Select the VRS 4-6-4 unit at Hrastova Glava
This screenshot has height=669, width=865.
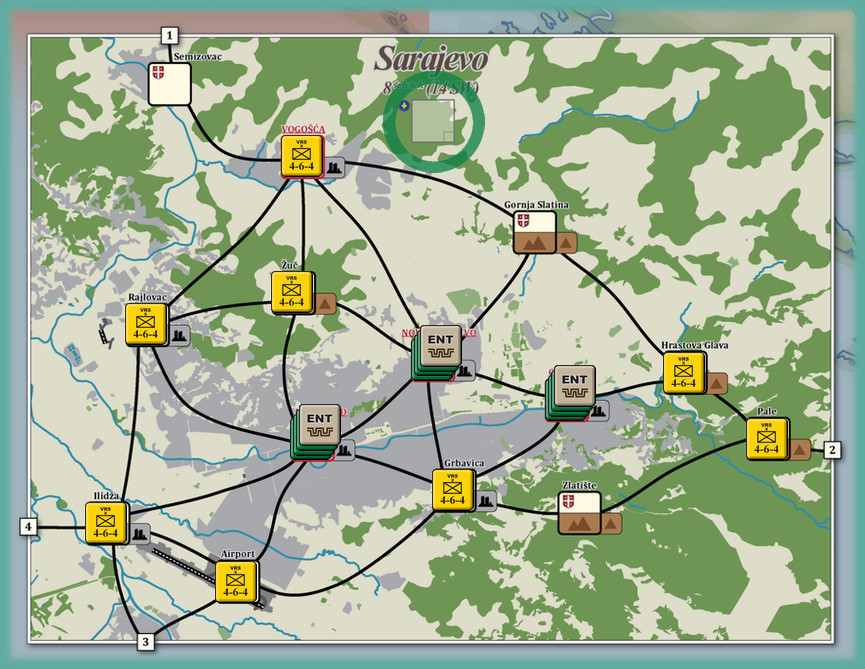pyautogui.click(x=684, y=373)
